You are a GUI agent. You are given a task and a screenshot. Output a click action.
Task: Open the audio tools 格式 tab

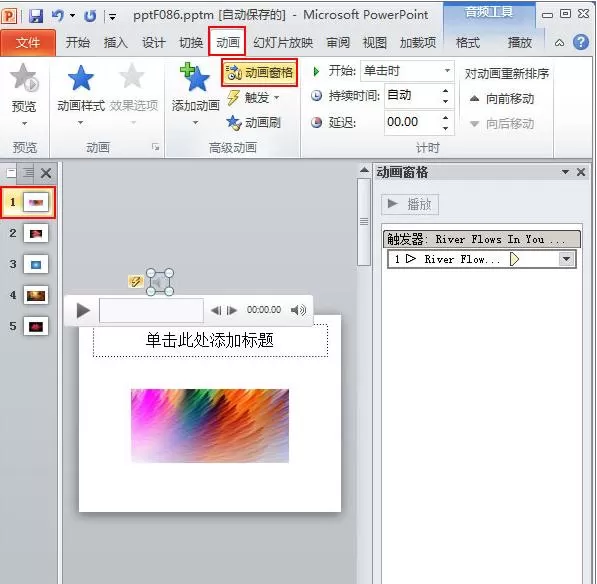click(x=468, y=42)
